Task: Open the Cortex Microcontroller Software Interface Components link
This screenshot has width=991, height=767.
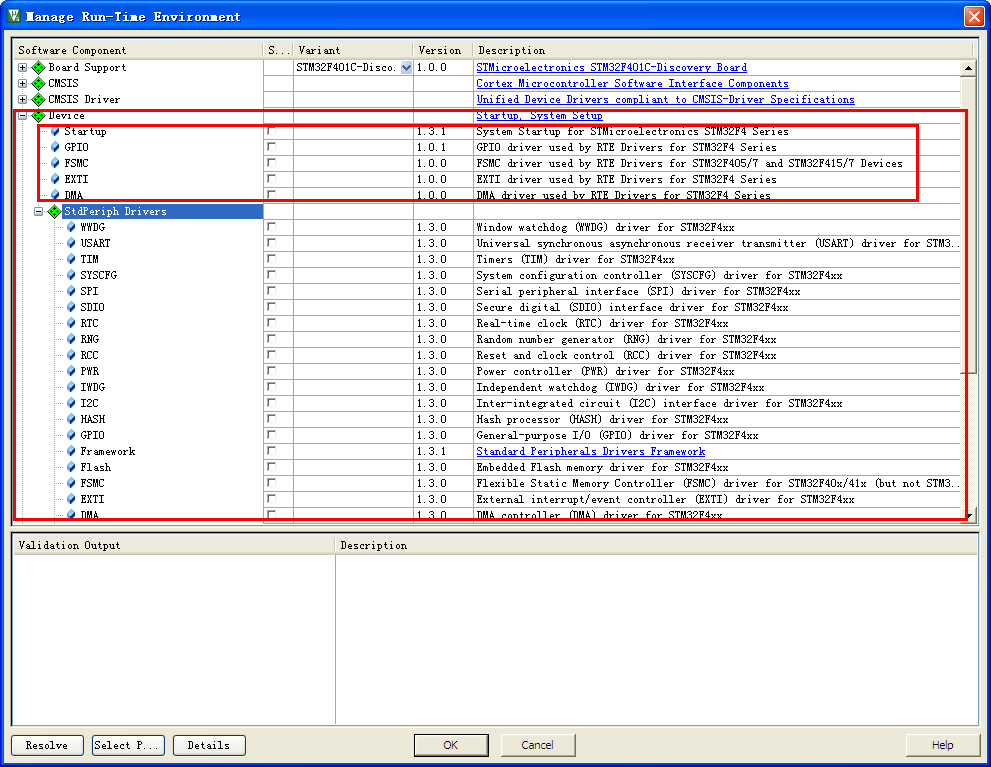Action: coord(632,83)
